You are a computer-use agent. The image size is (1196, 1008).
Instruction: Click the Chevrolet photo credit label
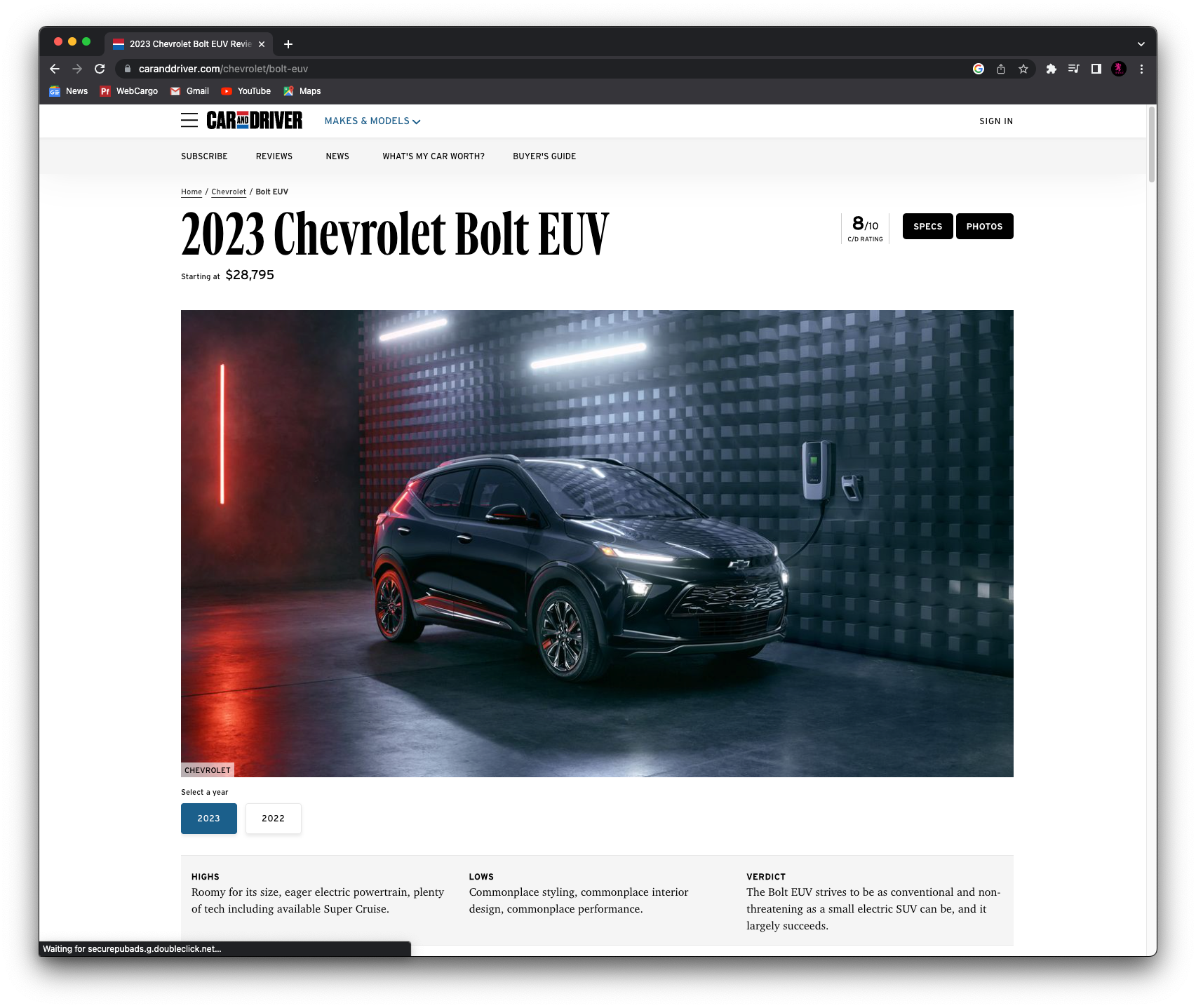coord(208,770)
